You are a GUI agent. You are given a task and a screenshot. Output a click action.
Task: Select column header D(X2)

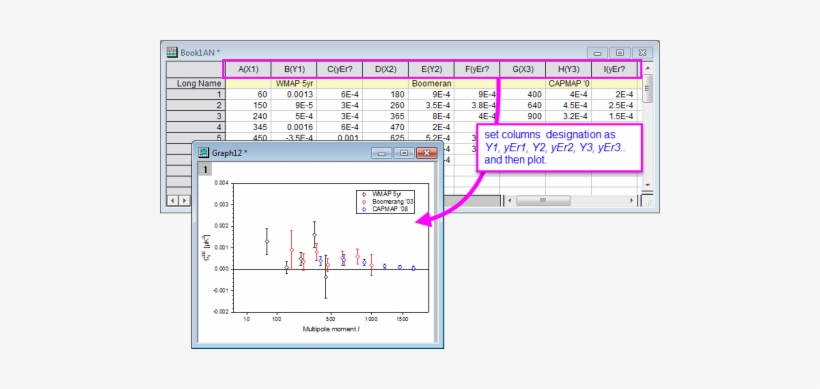click(385, 69)
